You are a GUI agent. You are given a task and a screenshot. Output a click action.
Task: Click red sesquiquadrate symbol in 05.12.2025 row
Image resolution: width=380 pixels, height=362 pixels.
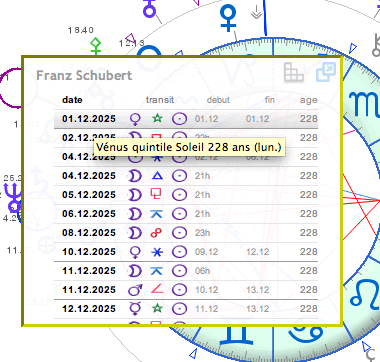click(157, 194)
